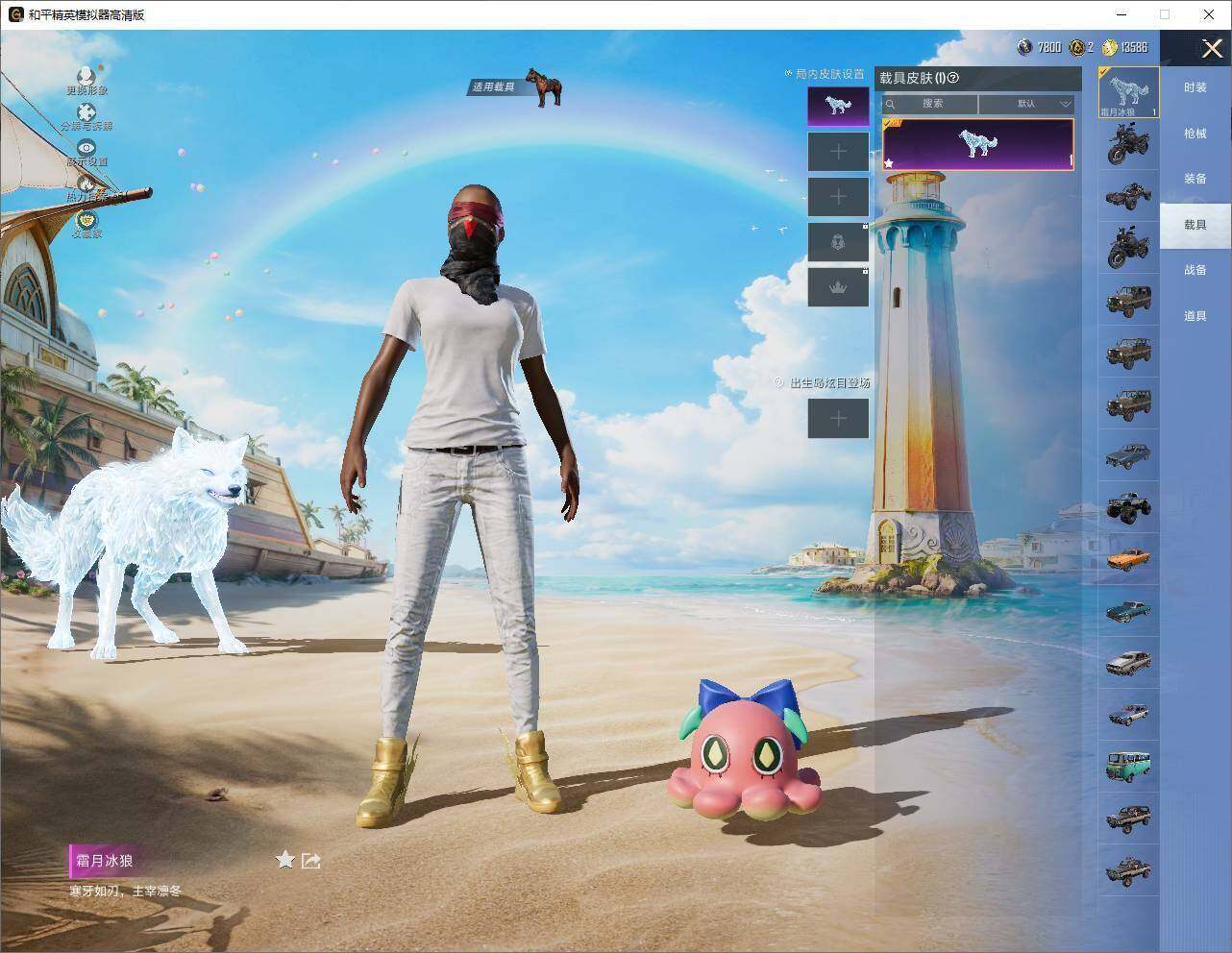Click the horse icon beside 适用载具
Viewport: 1232px width, 953px height.
point(544,87)
